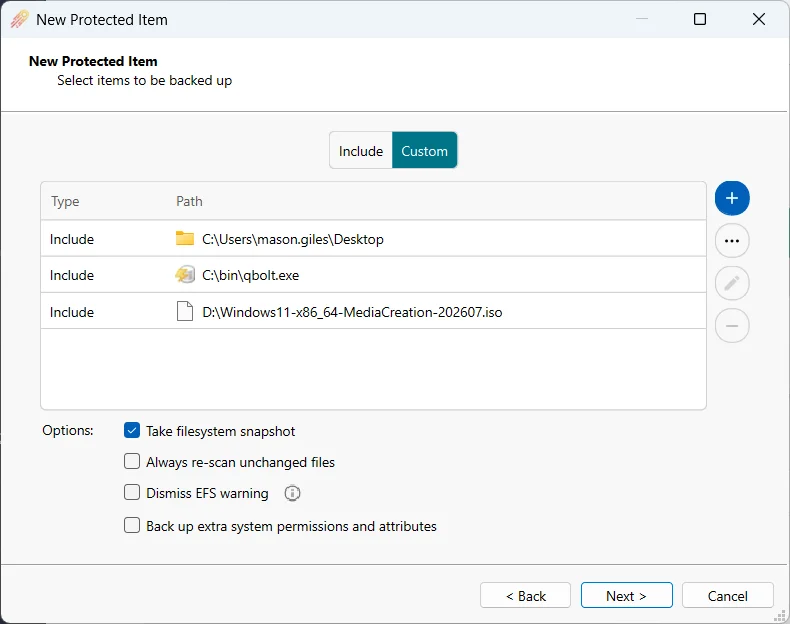Enable Back up extra system permissions and attributes
790x624 pixels.
(x=132, y=525)
